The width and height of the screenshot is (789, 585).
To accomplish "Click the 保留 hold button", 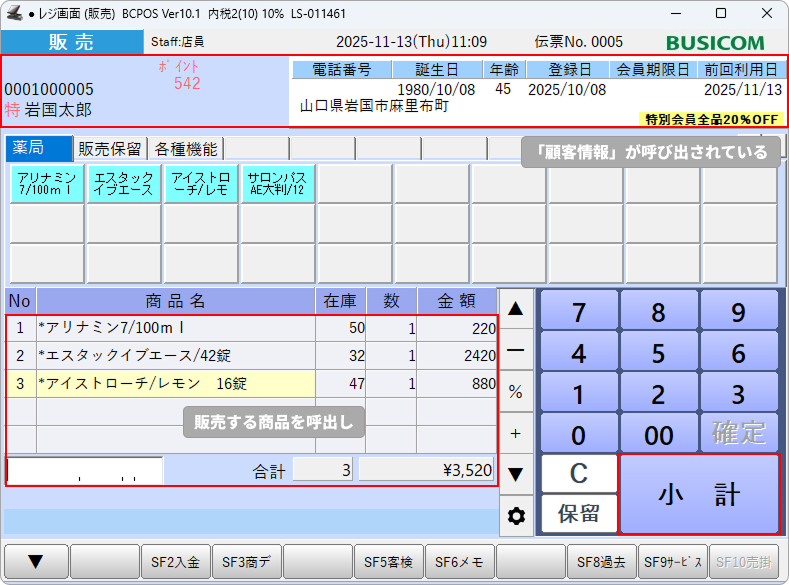I will (579, 514).
